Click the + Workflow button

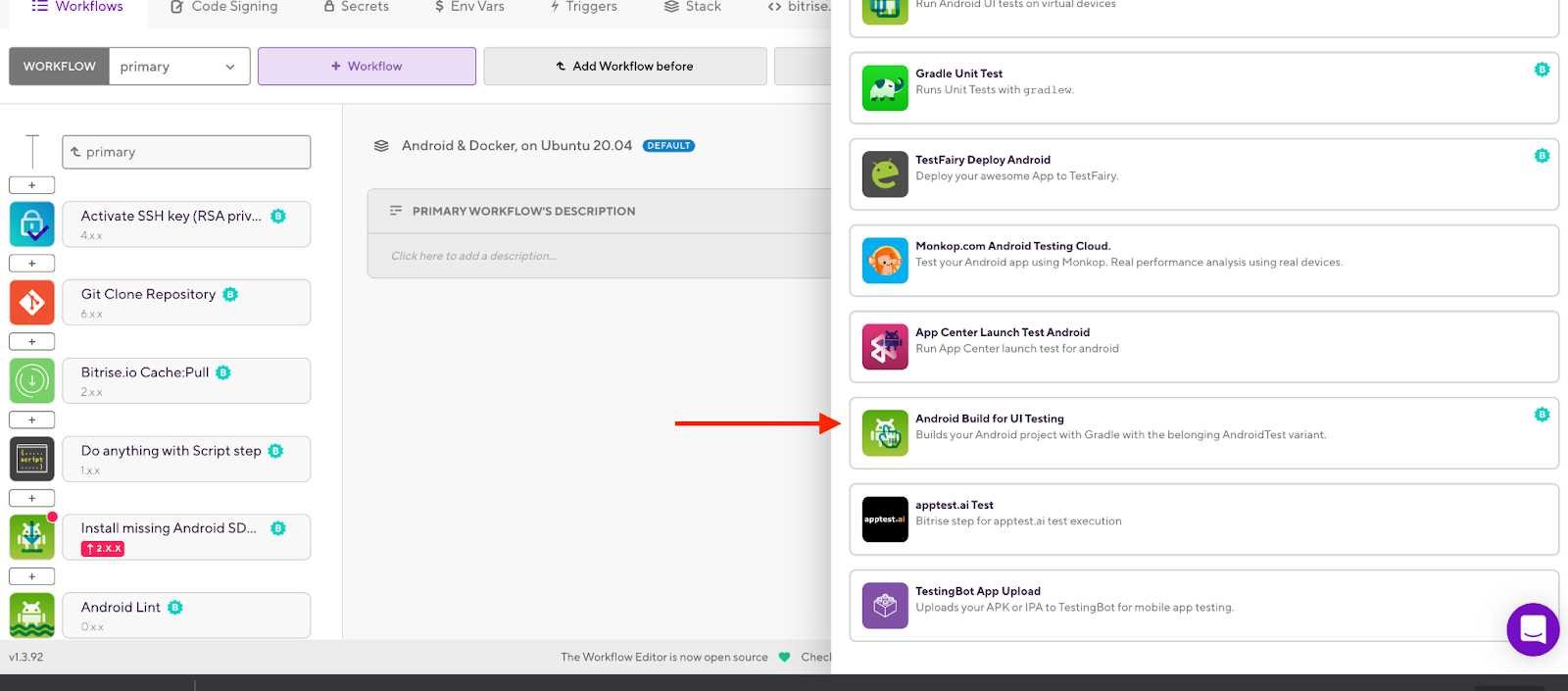click(x=367, y=67)
